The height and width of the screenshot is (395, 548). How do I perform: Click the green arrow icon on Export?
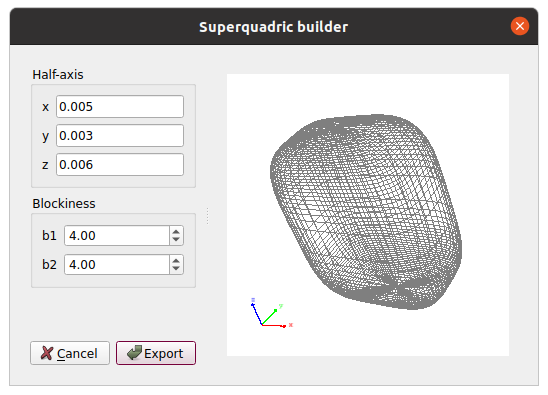click(x=134, y=353)
